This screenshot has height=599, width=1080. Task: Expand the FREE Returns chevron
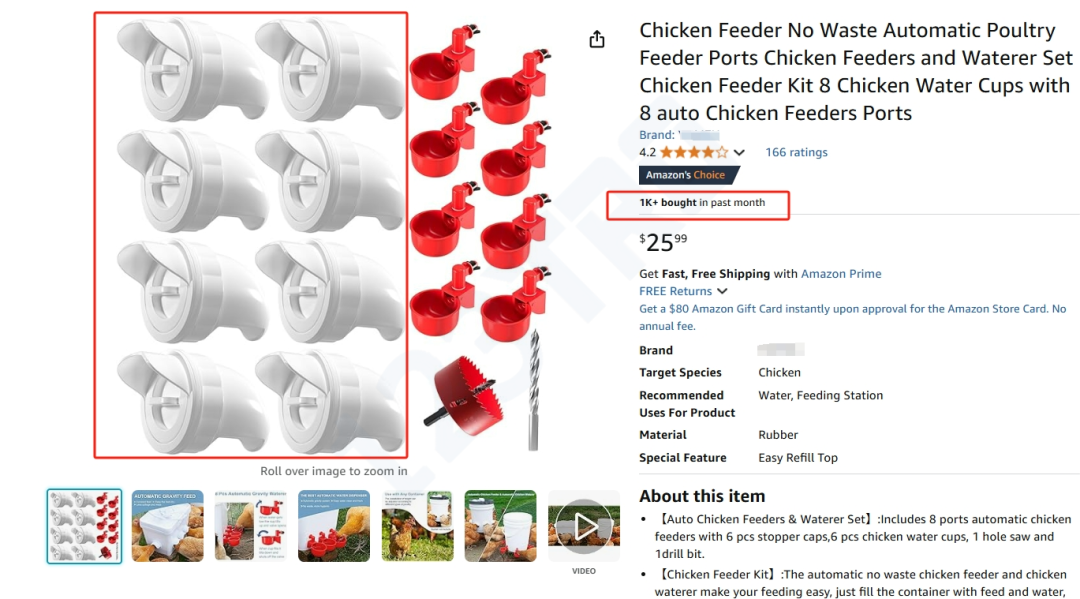click(x=722, y=291)
